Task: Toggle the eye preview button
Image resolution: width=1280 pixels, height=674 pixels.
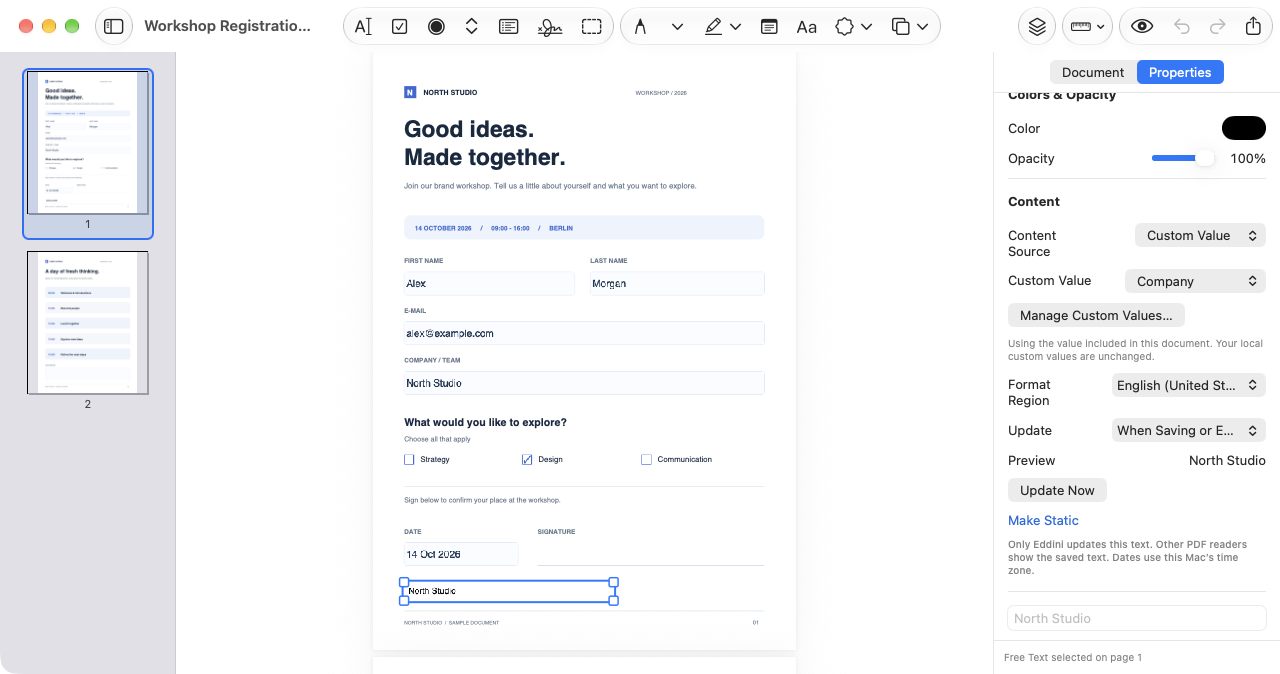Action: 1142,27
